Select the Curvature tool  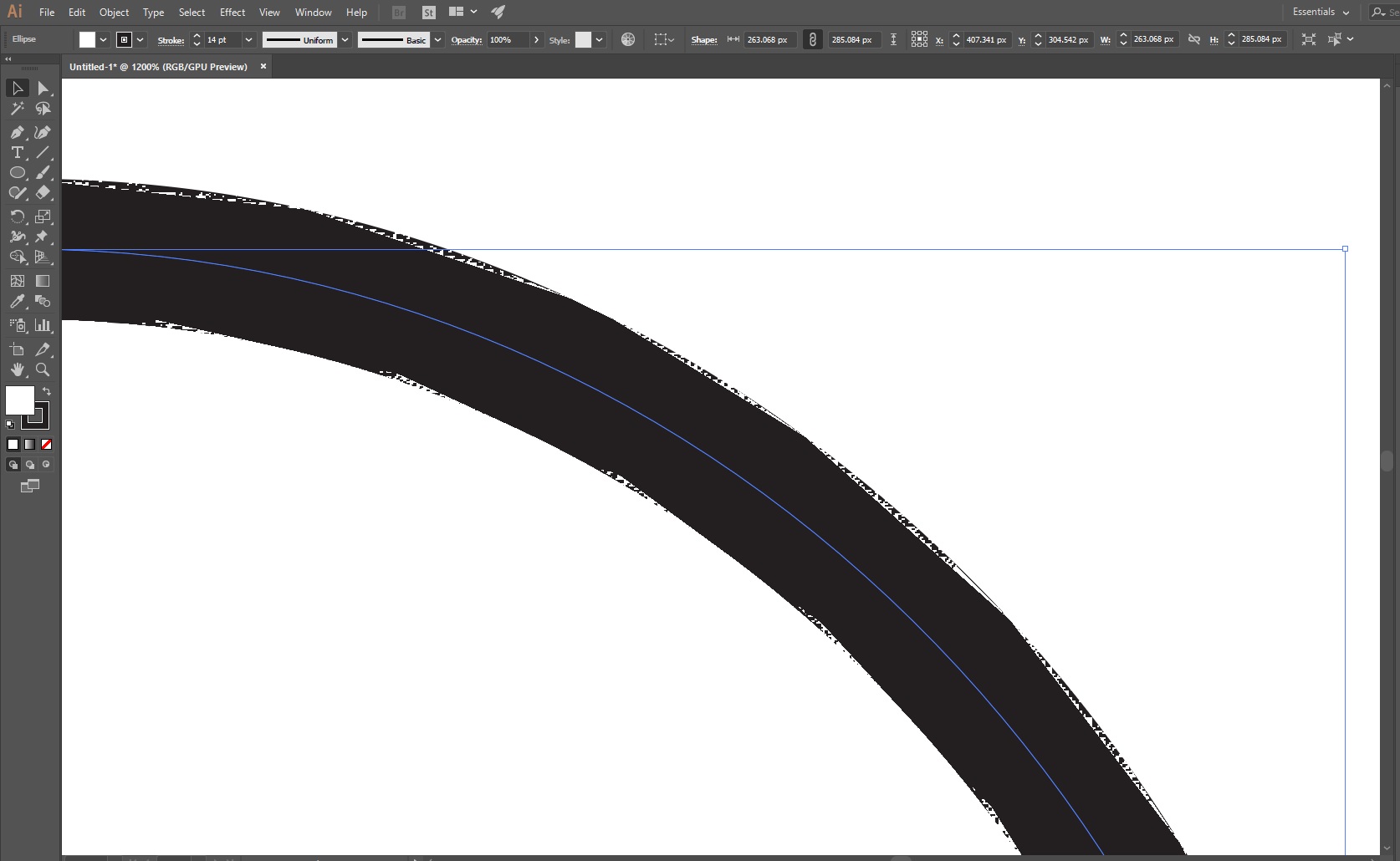pos(43,132)
